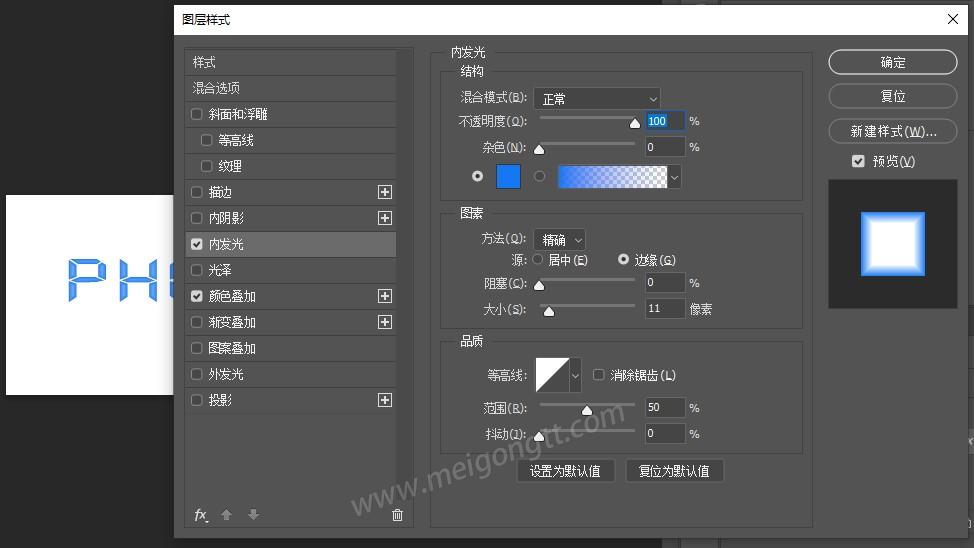The height and width of the screenshot is (548, 974).
Task: Add another stroke effect with 描边 plus icon
Action: pos(385,192)
